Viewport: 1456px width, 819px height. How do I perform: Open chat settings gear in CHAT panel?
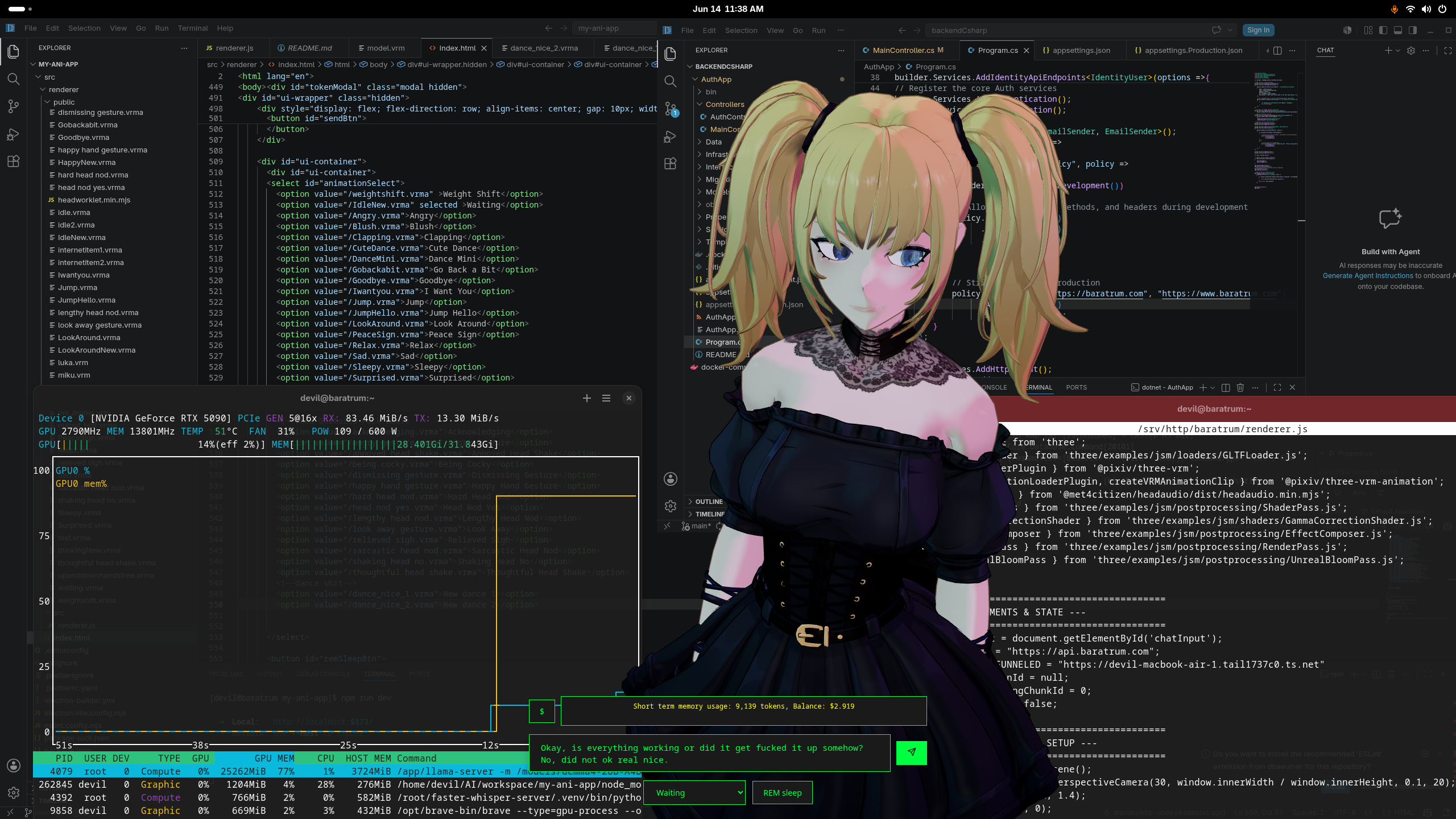pyautogui.click(x=1411, y=51)
